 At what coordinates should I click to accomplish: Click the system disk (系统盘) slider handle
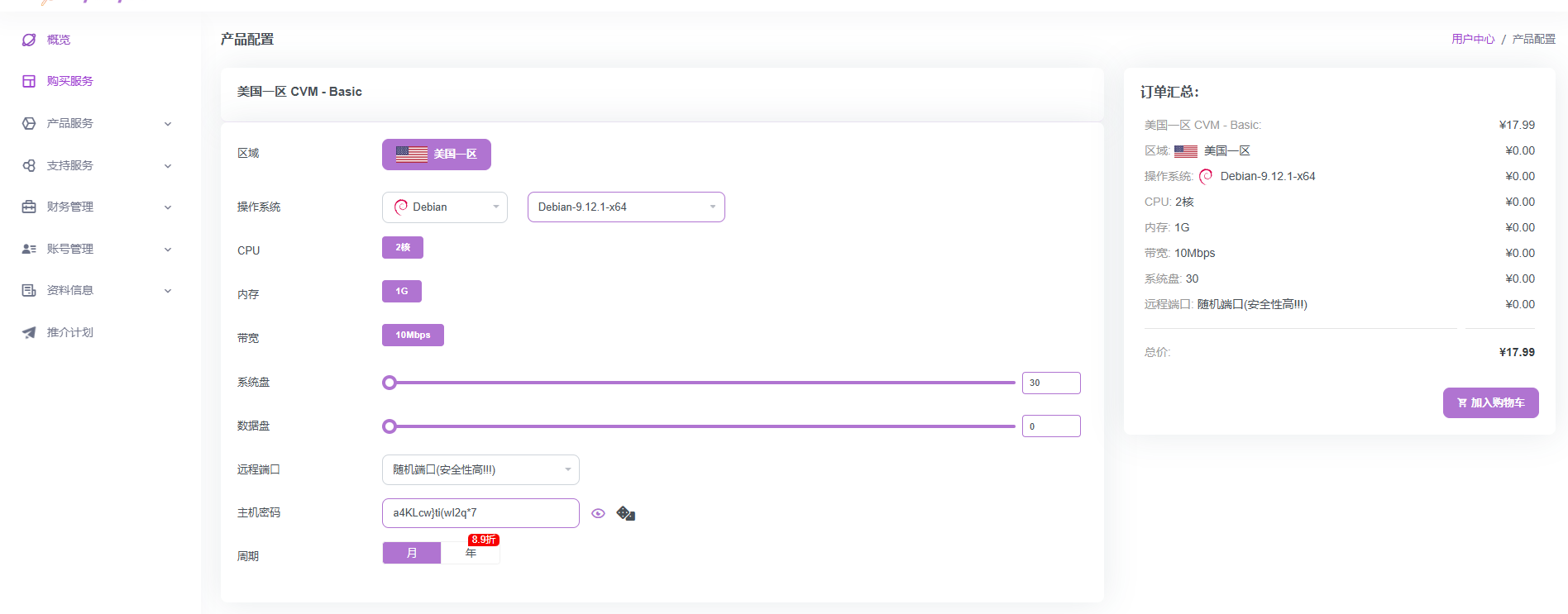pos(390,383)
